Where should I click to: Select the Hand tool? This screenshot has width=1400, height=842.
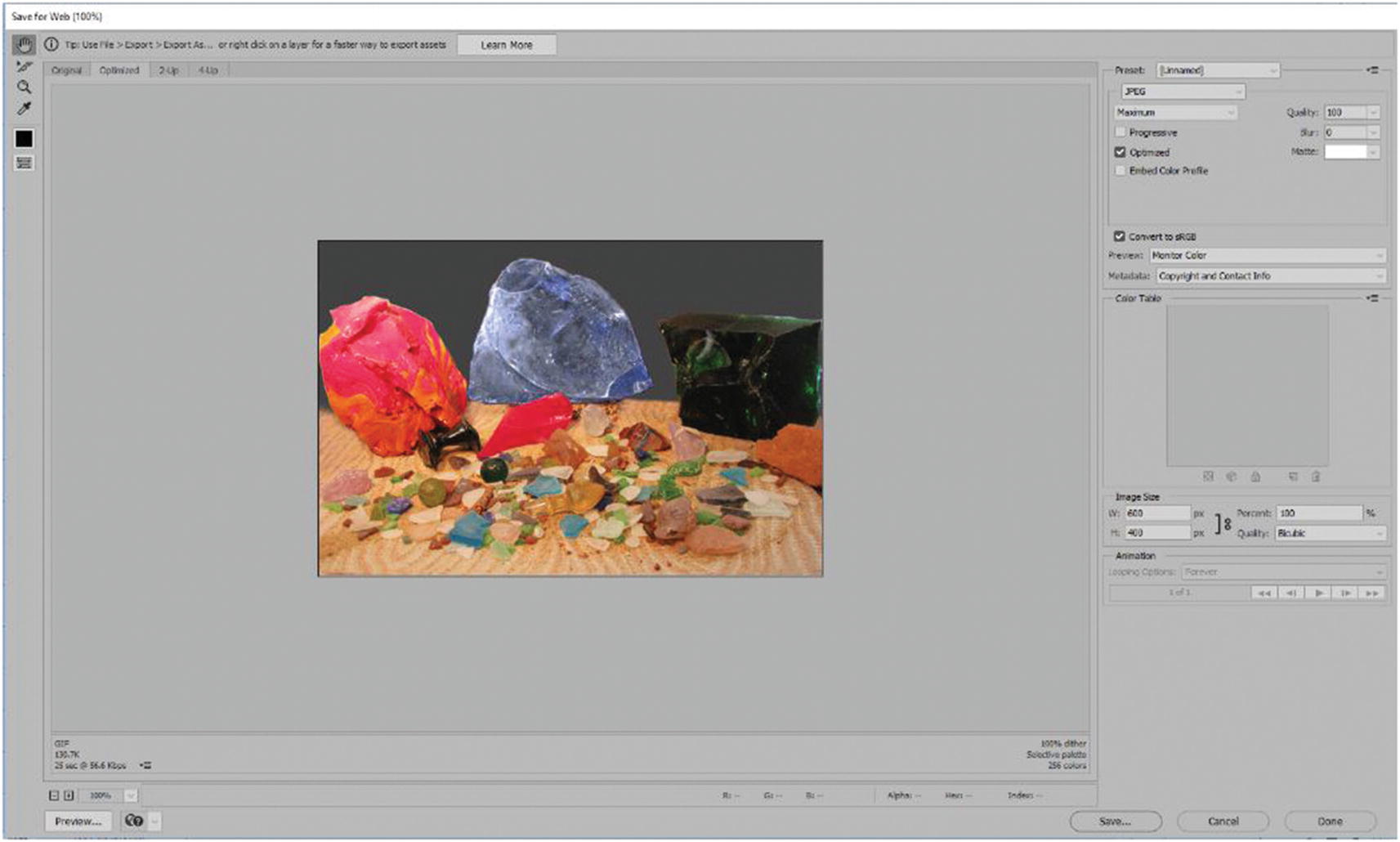coord(22,43)
